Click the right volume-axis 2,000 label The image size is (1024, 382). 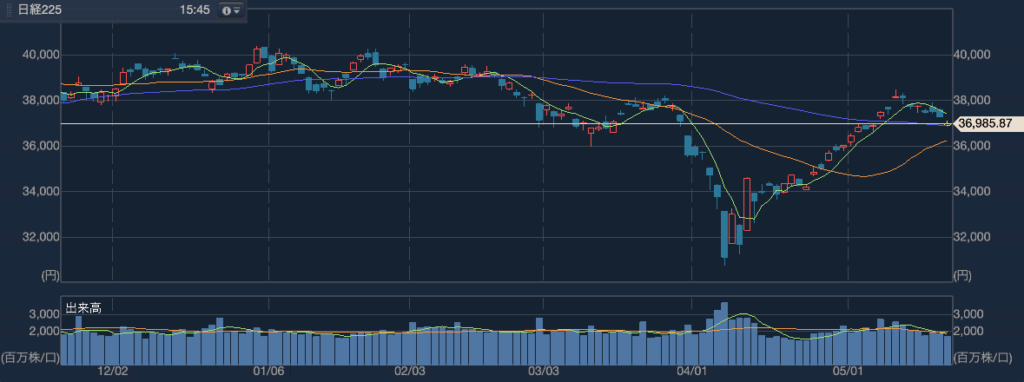(969, 331)
